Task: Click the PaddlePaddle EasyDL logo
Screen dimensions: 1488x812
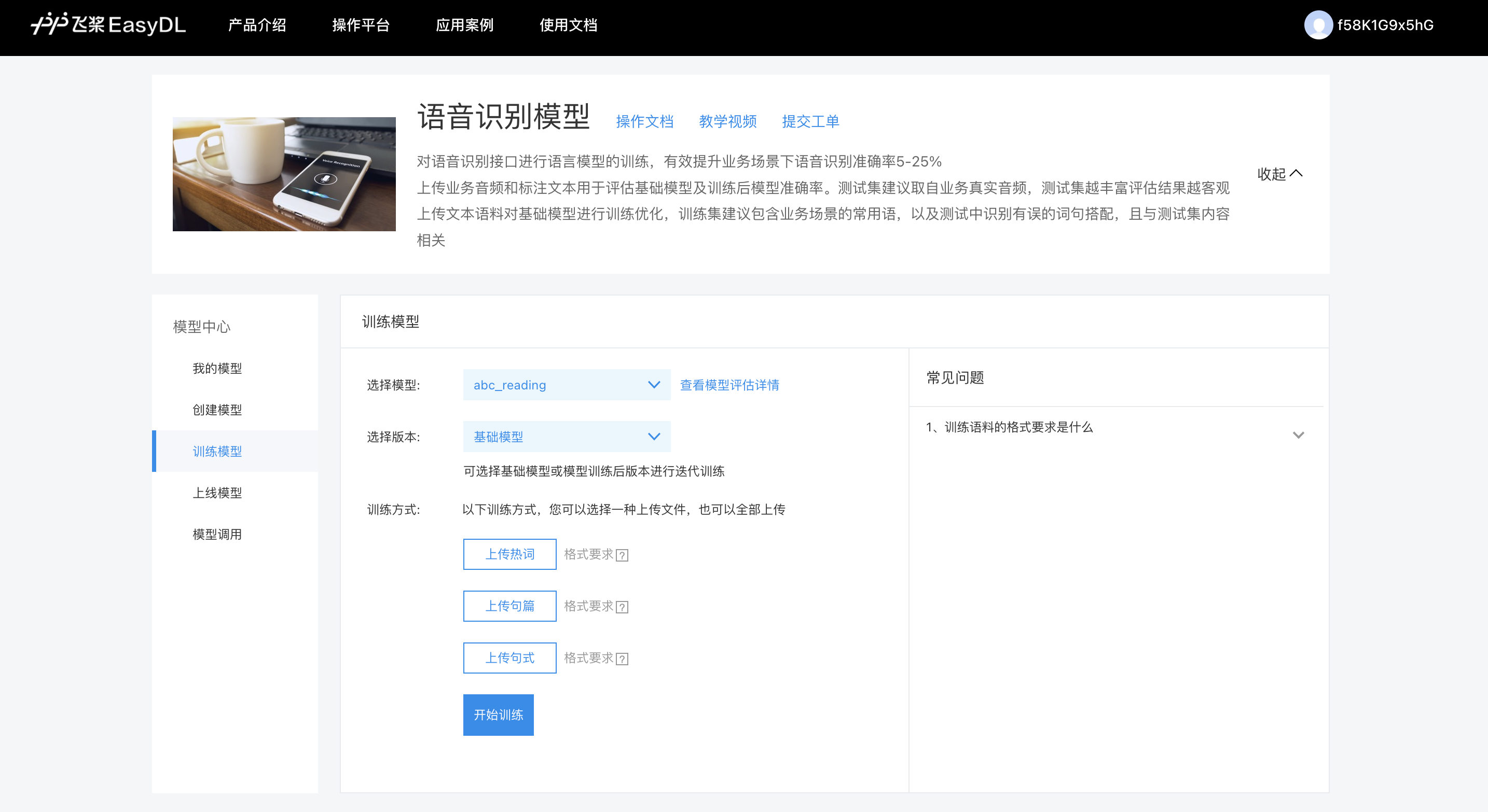Action: point(108,24)
